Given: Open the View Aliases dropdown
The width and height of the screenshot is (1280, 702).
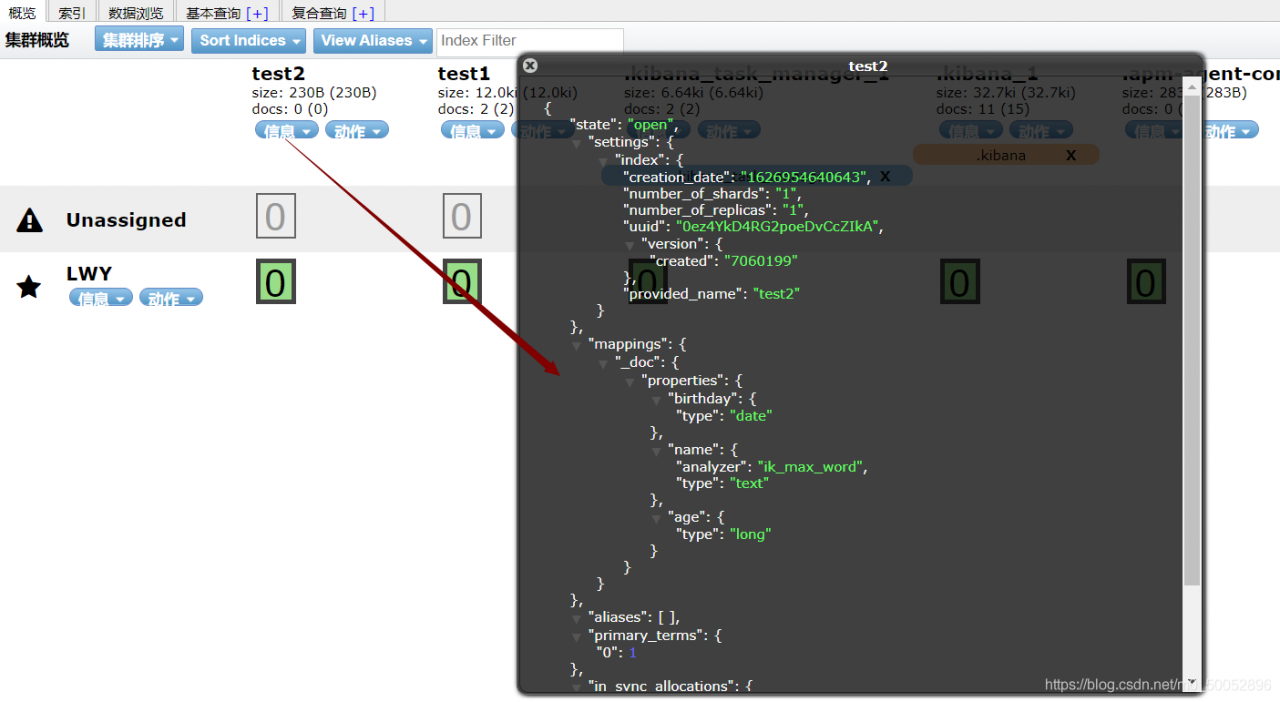Looking at the screenshot, I should tap(372, 40).
